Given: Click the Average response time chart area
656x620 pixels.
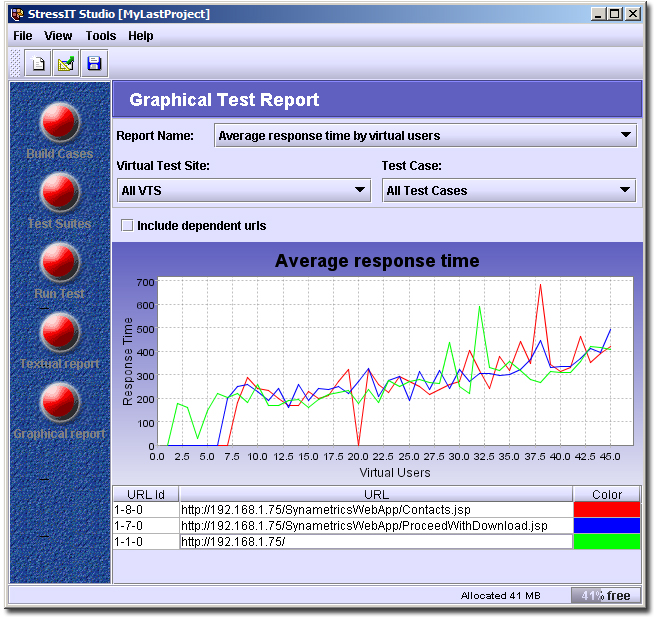Looking at the screenshot, I should pos(395,361).
